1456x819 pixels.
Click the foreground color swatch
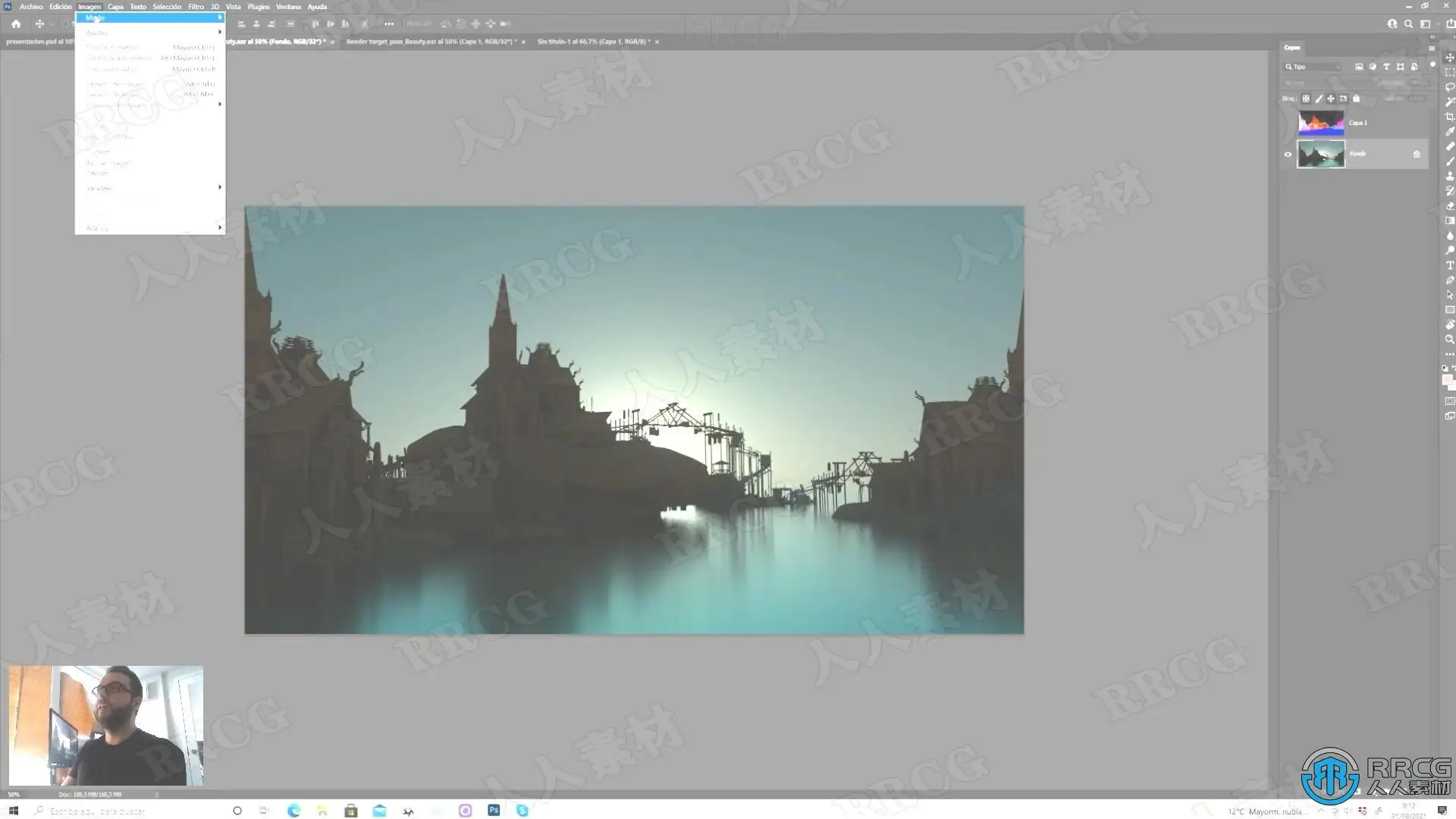click(1447, 379)
